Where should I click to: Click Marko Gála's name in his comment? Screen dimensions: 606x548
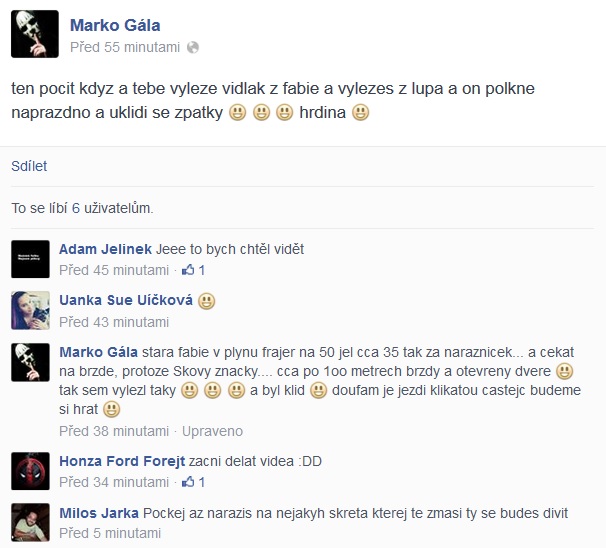(99, 352)
